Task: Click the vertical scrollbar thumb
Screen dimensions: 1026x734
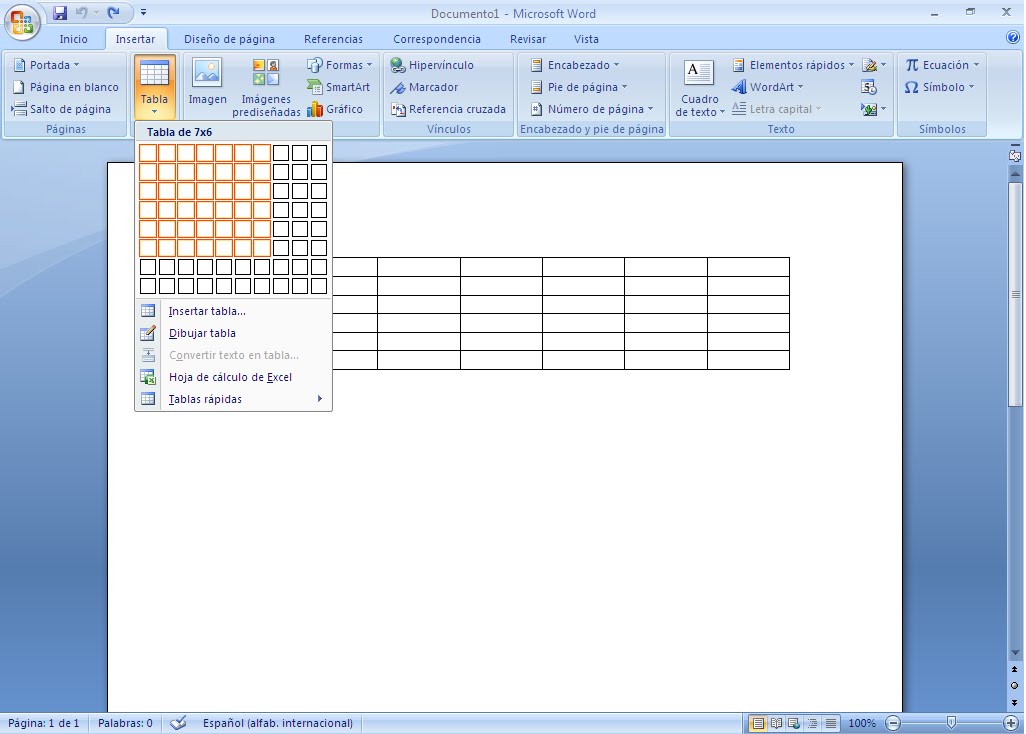Action: point(1015,295)
